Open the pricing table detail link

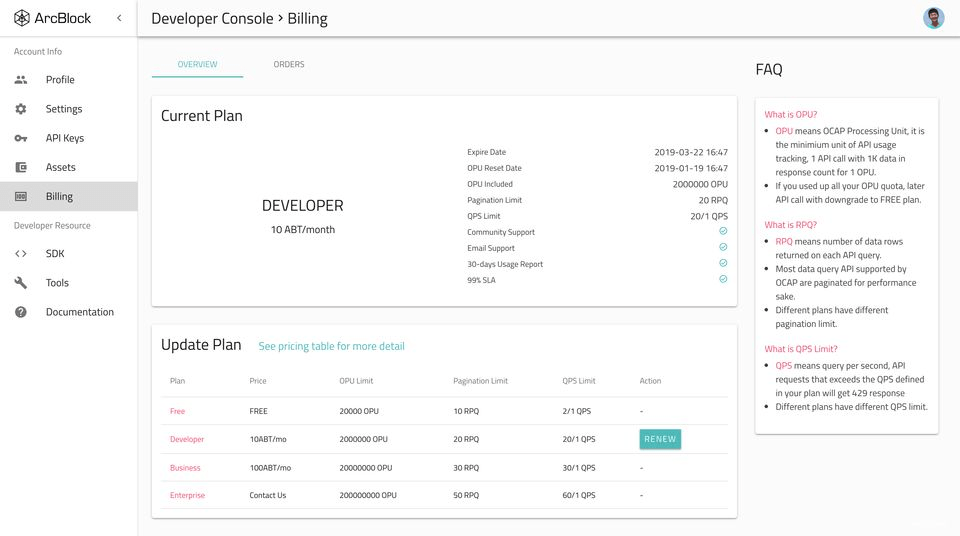(331, 346)
